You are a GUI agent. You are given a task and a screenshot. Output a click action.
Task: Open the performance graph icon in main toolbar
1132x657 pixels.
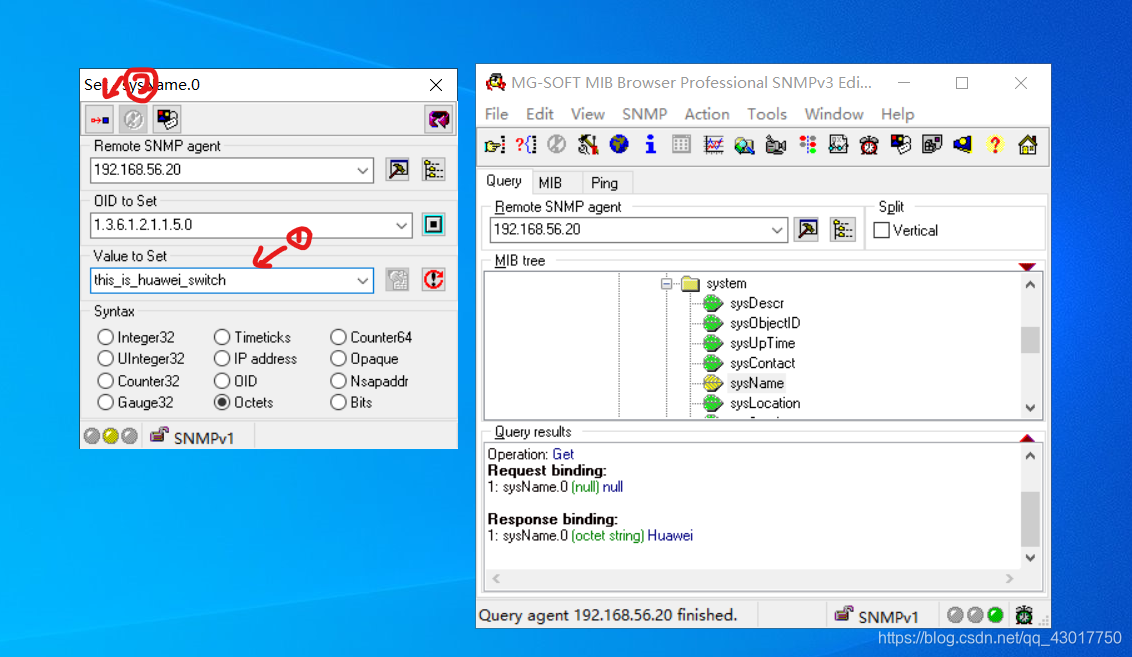[x=713, y=145]
